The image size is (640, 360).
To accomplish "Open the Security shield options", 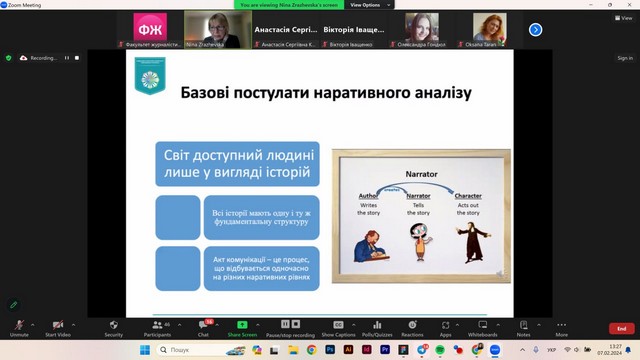I will tap(113, 329).
